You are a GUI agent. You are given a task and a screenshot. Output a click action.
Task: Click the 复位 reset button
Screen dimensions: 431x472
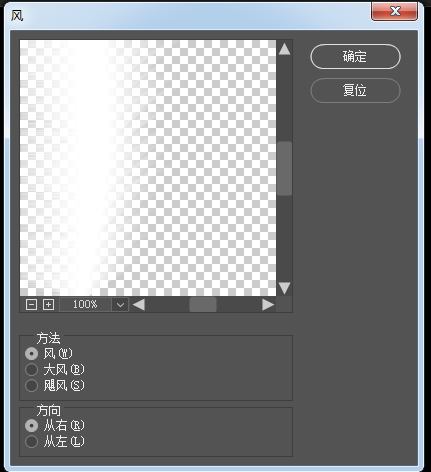355,90
